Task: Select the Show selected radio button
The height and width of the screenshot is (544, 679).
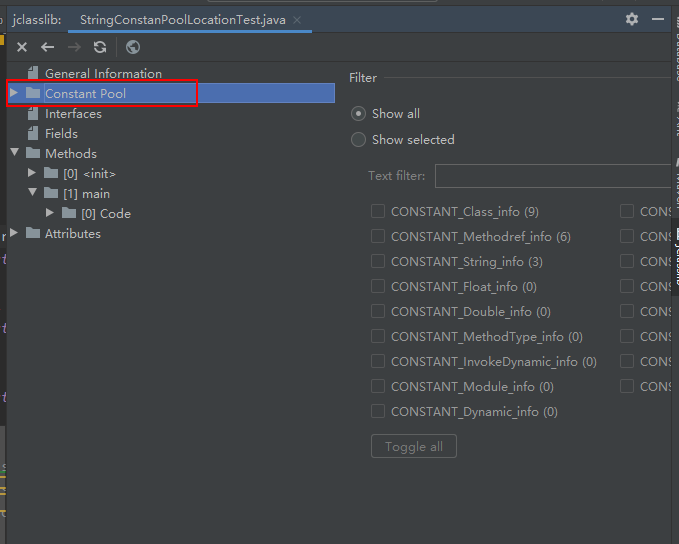Action: point(358,139)
